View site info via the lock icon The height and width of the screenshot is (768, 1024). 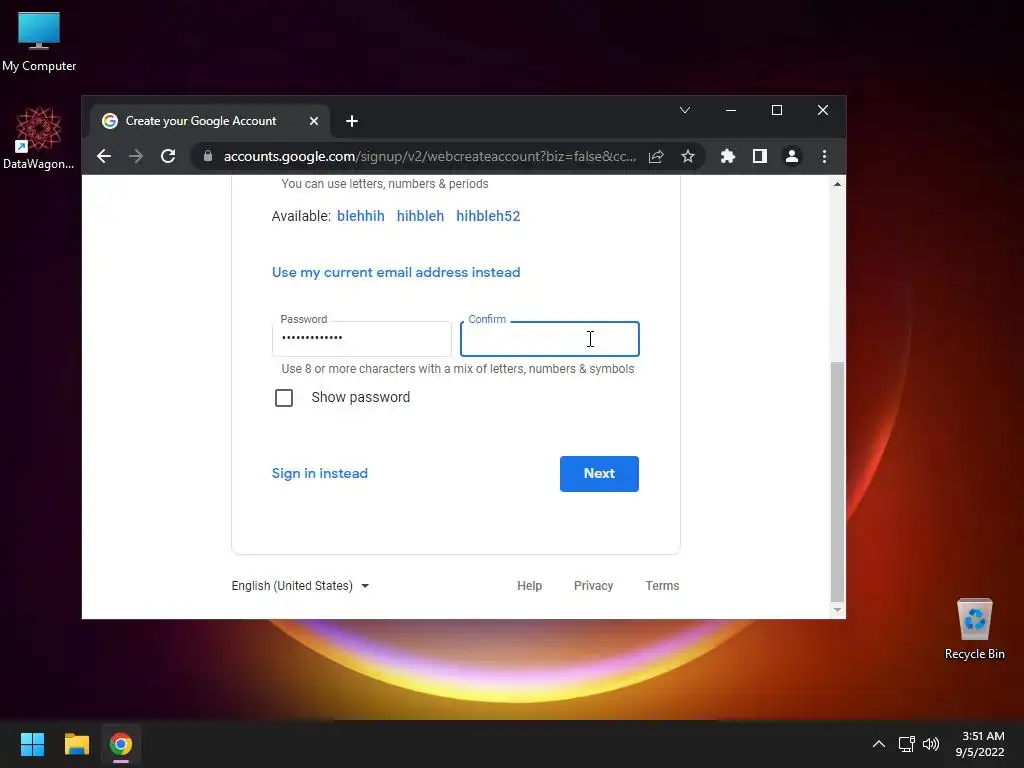[208, 156]
